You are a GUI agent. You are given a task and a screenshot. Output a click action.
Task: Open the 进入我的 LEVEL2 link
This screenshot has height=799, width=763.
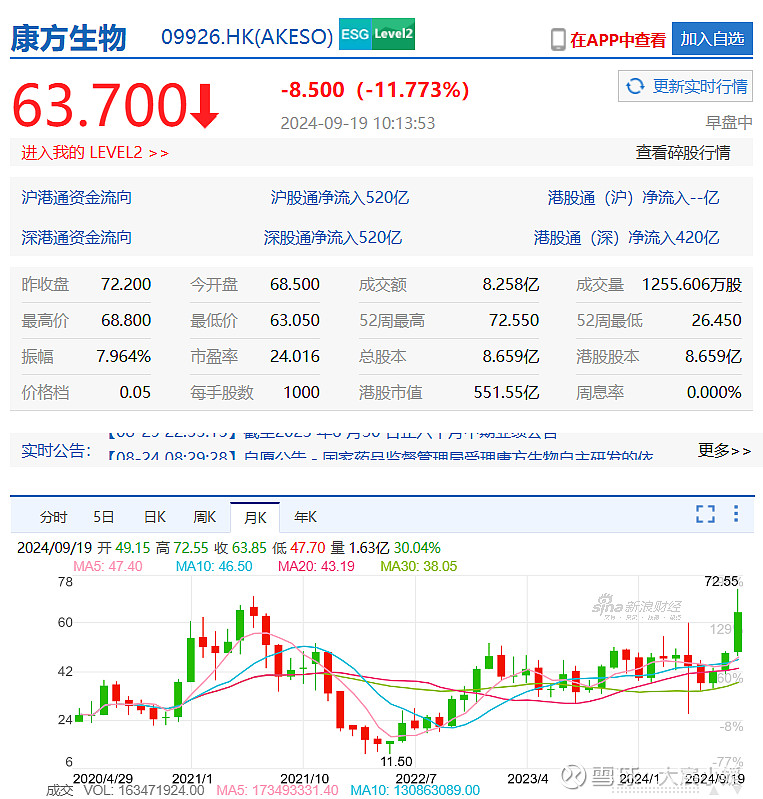(95, 152)
